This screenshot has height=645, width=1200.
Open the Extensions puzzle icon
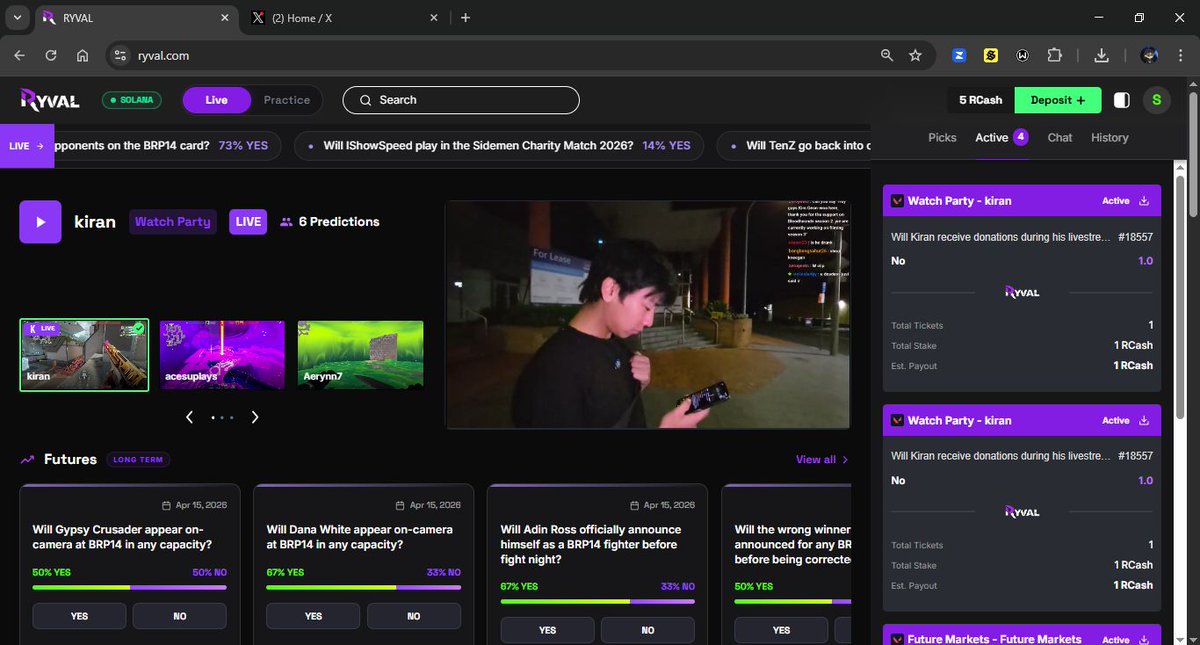1055,56
